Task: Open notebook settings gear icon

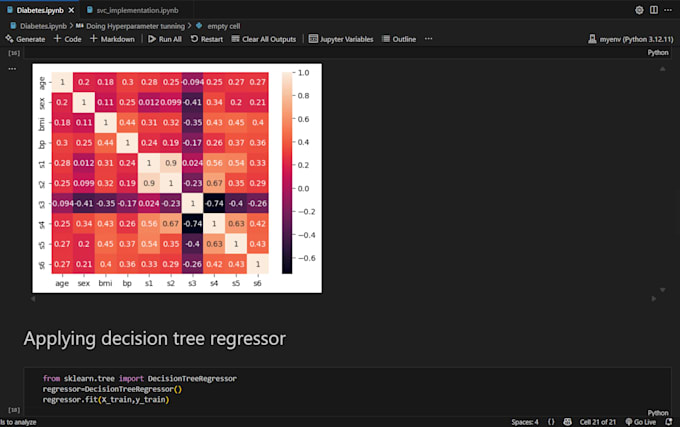Action: (639, 10)
